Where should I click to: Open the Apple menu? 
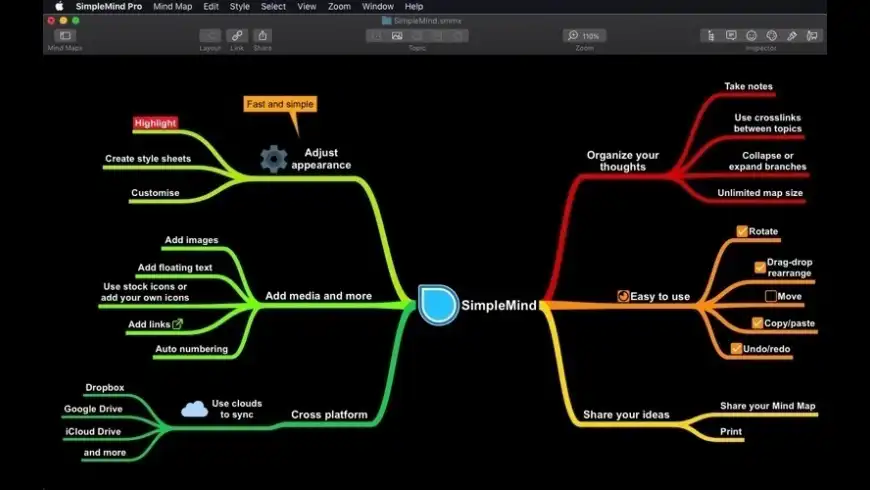pyautogui.click(x=59, y=7)
